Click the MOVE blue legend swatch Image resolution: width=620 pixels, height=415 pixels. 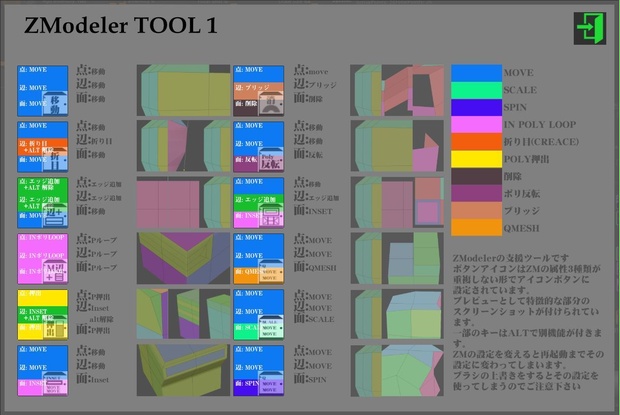click(x=476, y=73)
